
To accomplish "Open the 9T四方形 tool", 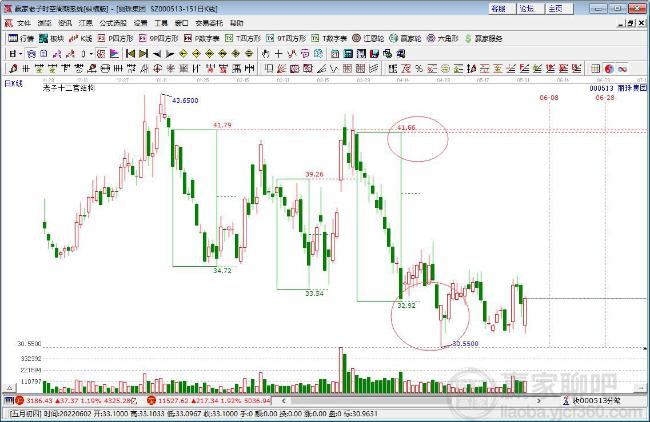I will (x=286, y=39).
